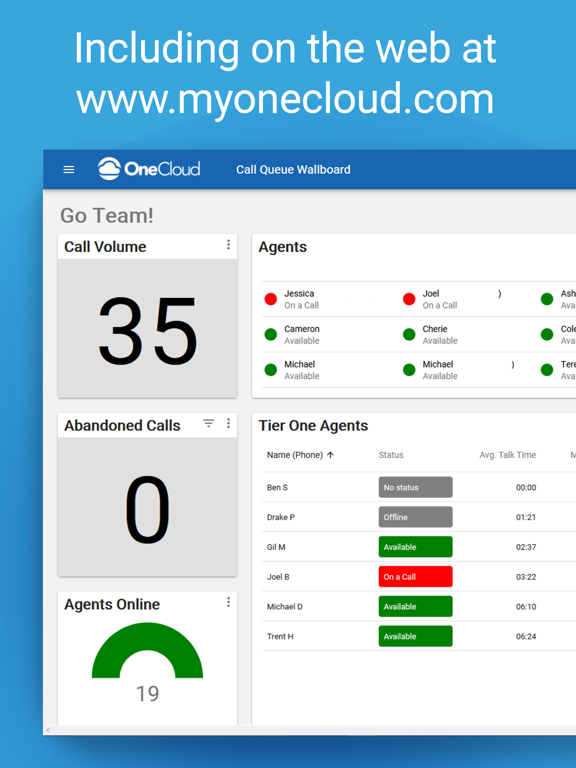Image resolution: width=576 pixels, height=768 pixels.
Task: Click the Call Queue Wallboard title
Action: 293,169
